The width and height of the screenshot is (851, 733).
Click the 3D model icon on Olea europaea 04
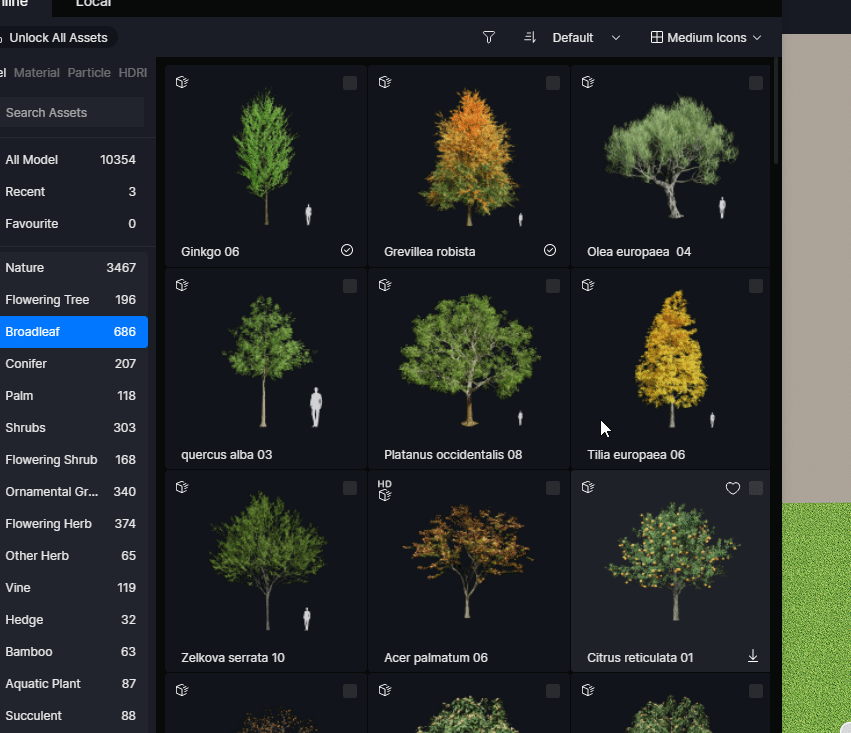pyautogui.click(x=588, y=82)
